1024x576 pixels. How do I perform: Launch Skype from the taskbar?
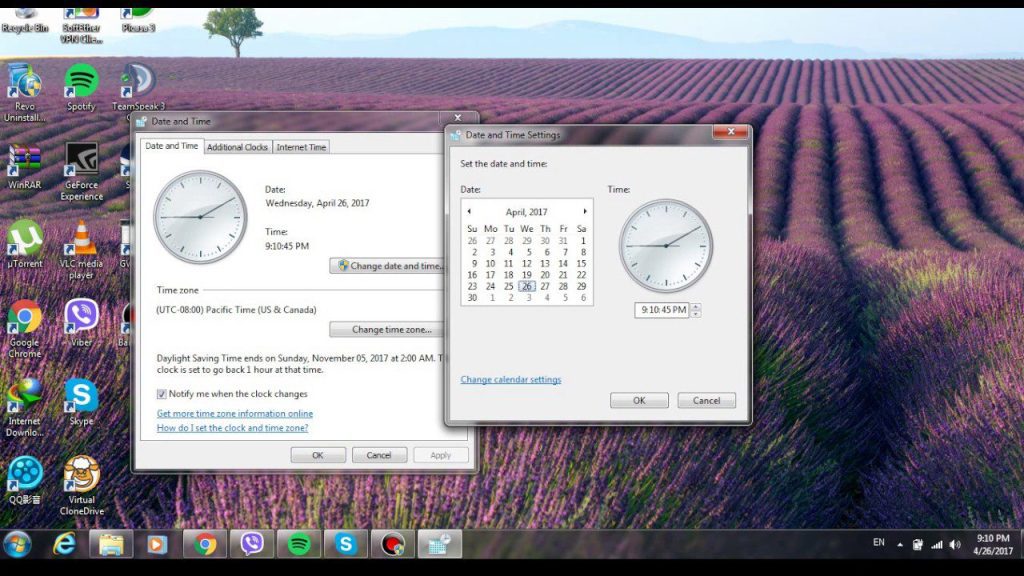click(x=345, y=544)
